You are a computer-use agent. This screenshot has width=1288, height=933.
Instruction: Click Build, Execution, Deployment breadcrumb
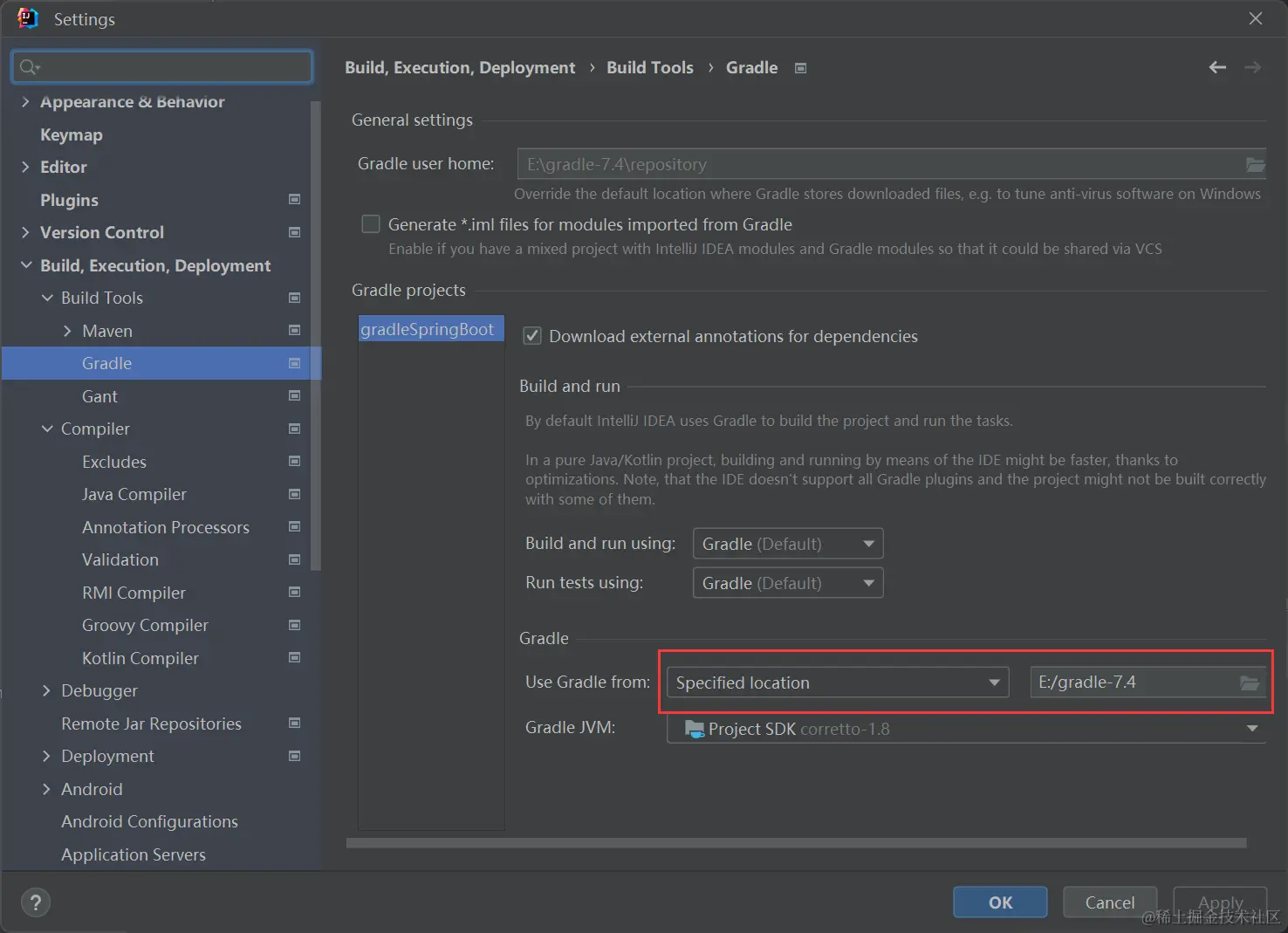click(460, 67)
